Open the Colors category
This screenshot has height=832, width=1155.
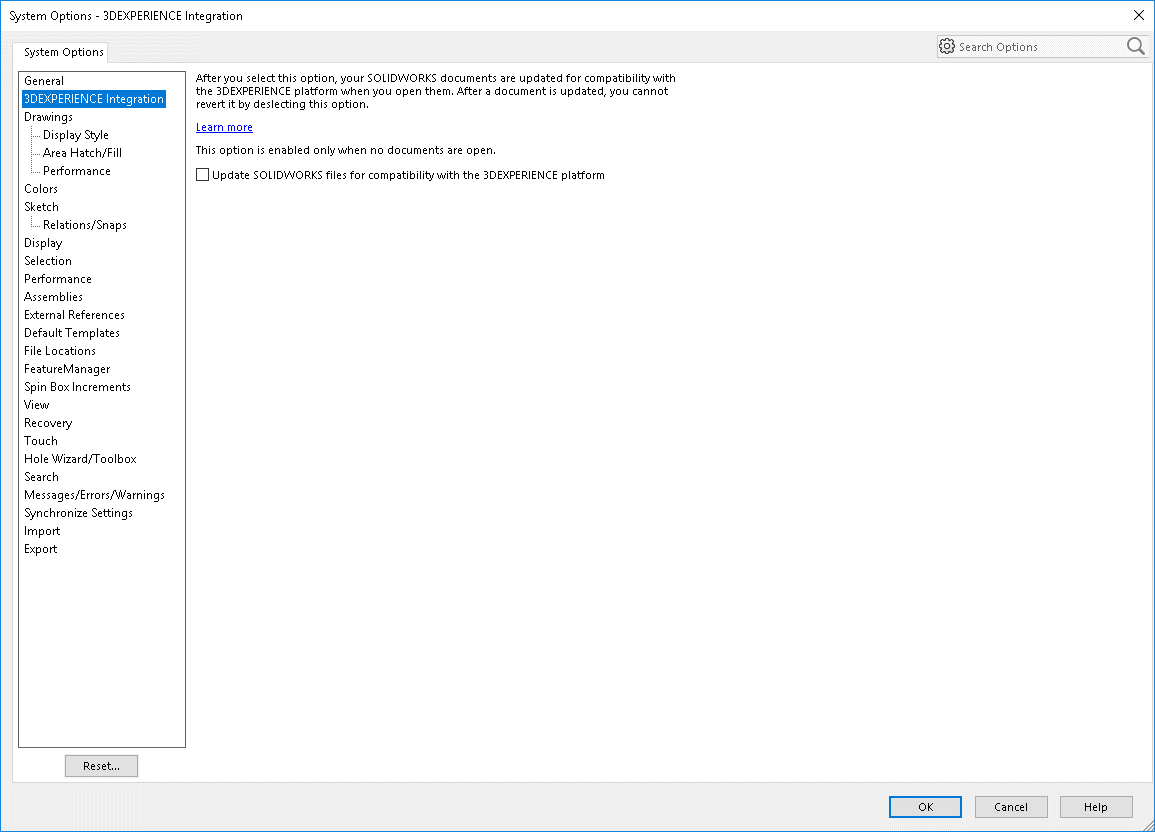tap(41, 188)
